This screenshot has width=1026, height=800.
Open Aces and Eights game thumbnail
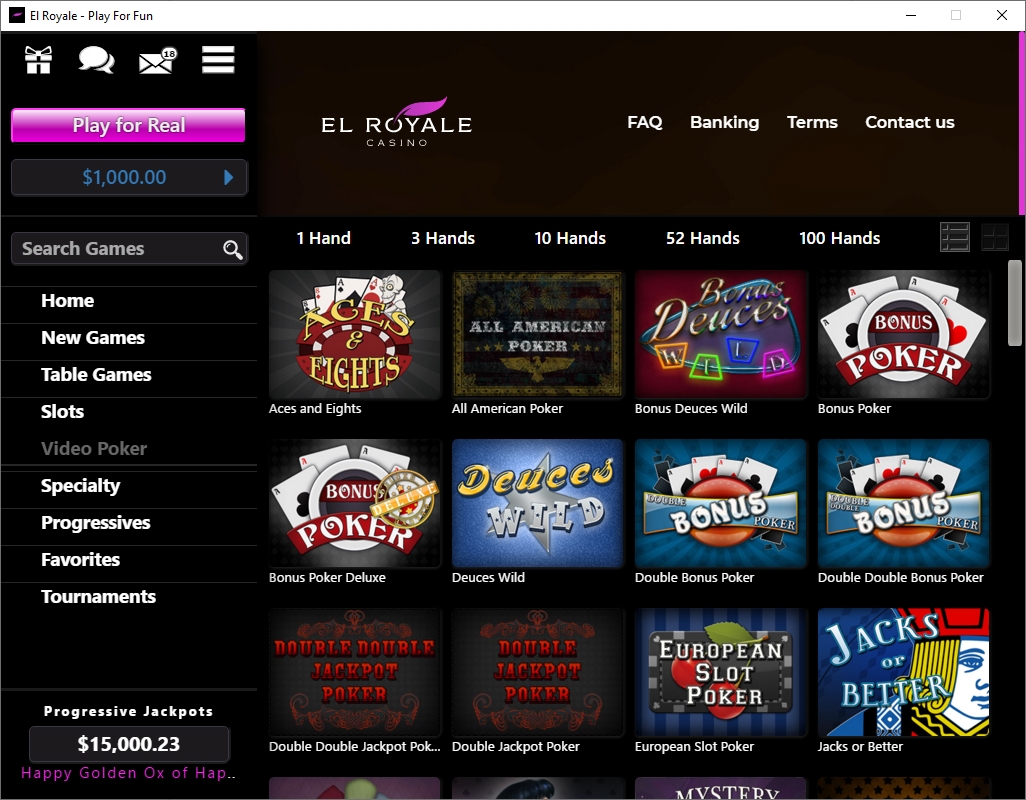[355, 334]
